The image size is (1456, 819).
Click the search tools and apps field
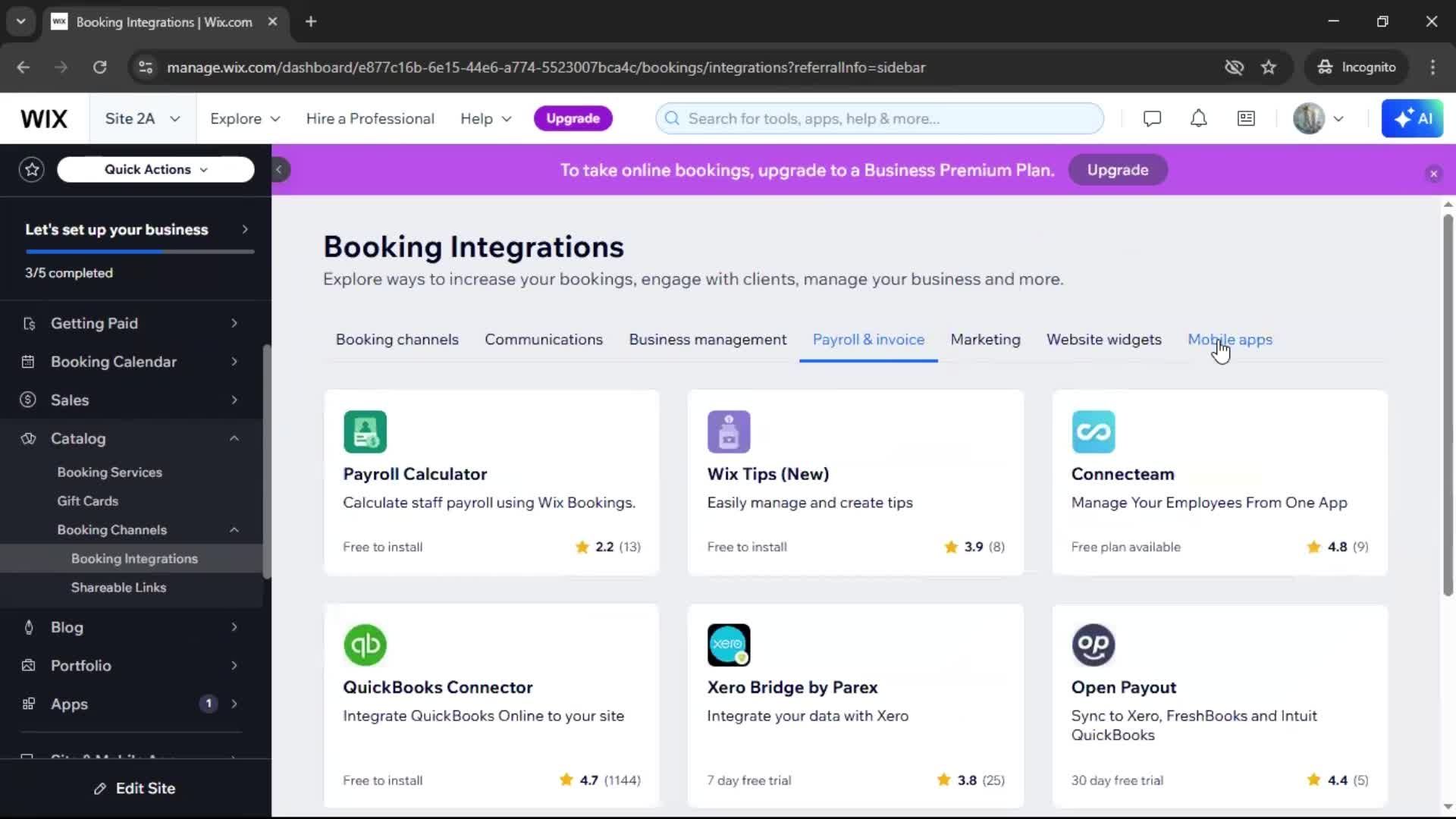coord(879,118)
